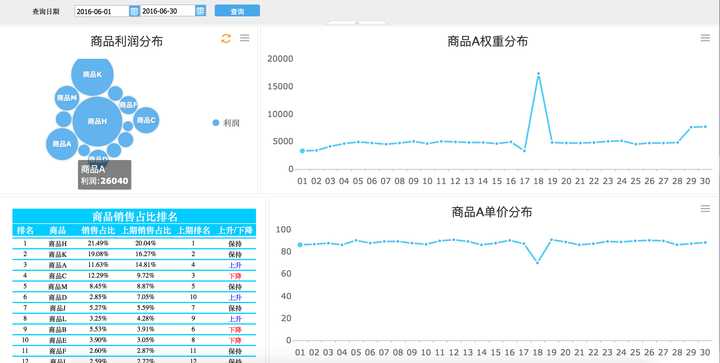
Task: Select the 商品M bubble
Action: tap(67, 98)
